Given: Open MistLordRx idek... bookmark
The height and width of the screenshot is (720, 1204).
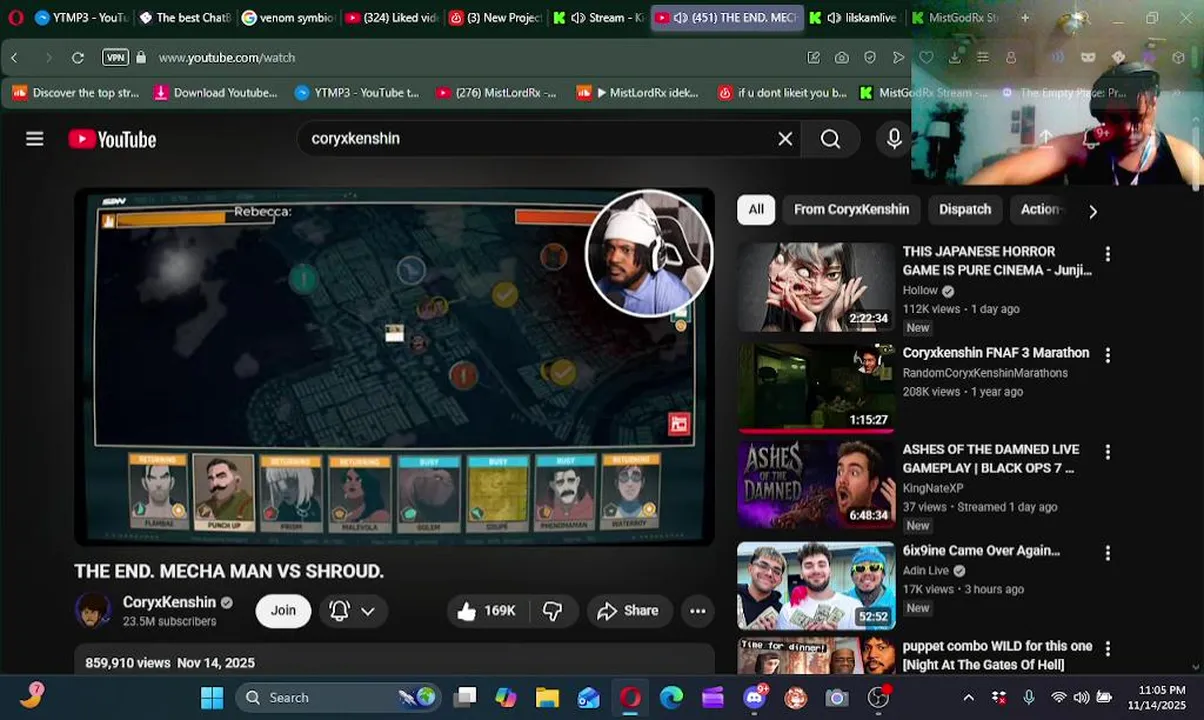Looking at the screenshot, I should pos(638,93).
